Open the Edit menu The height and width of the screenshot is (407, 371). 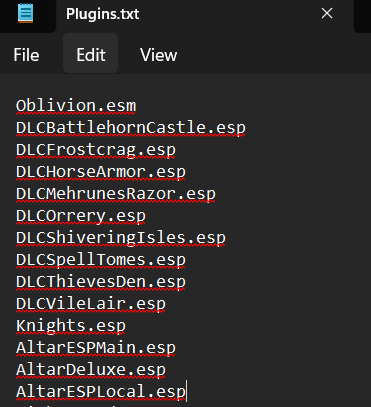(x=91, y=55)
